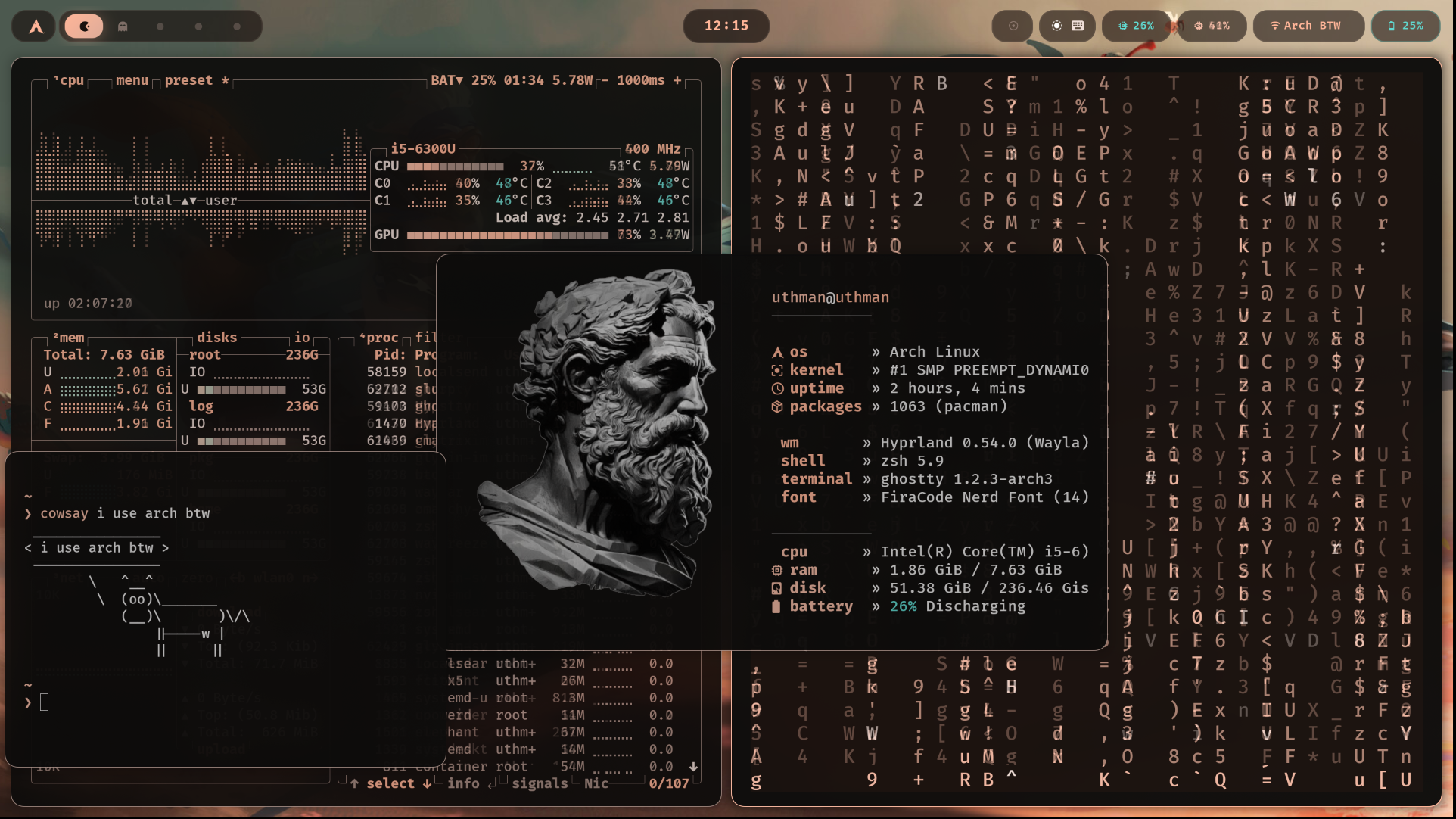Open the BAT battery selector dropdown
This screenshot has width=1456, height=819.
(446, 80)
